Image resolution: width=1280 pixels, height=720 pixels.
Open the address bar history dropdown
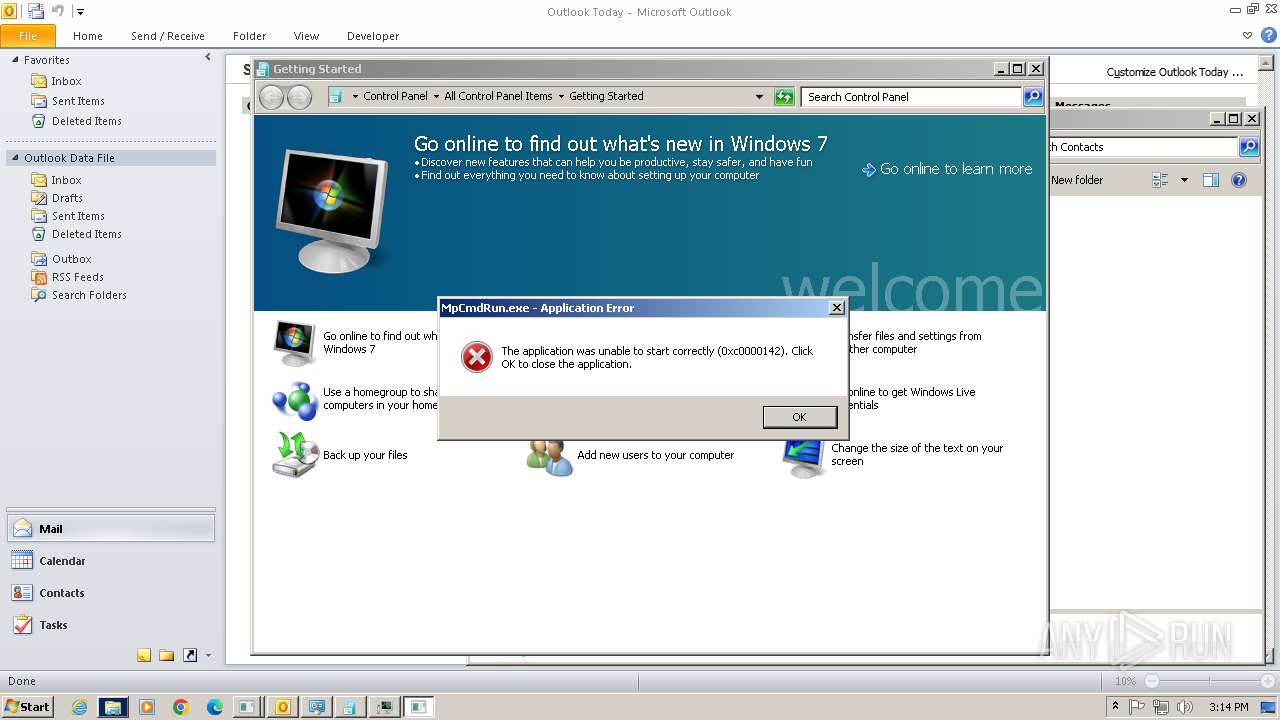(760, 97)
